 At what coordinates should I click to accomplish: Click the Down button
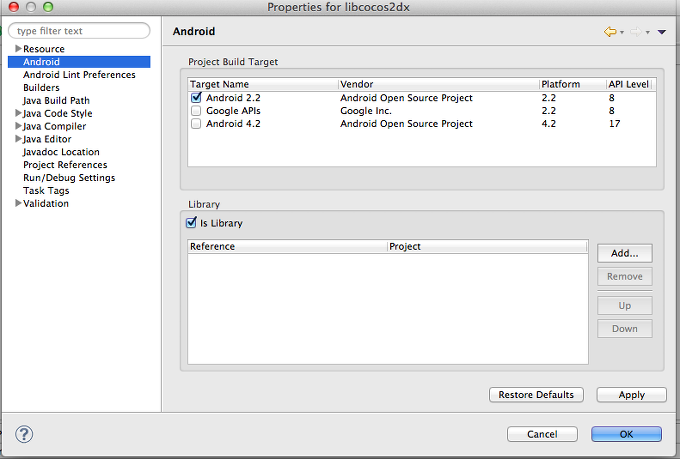coord(624,328)
